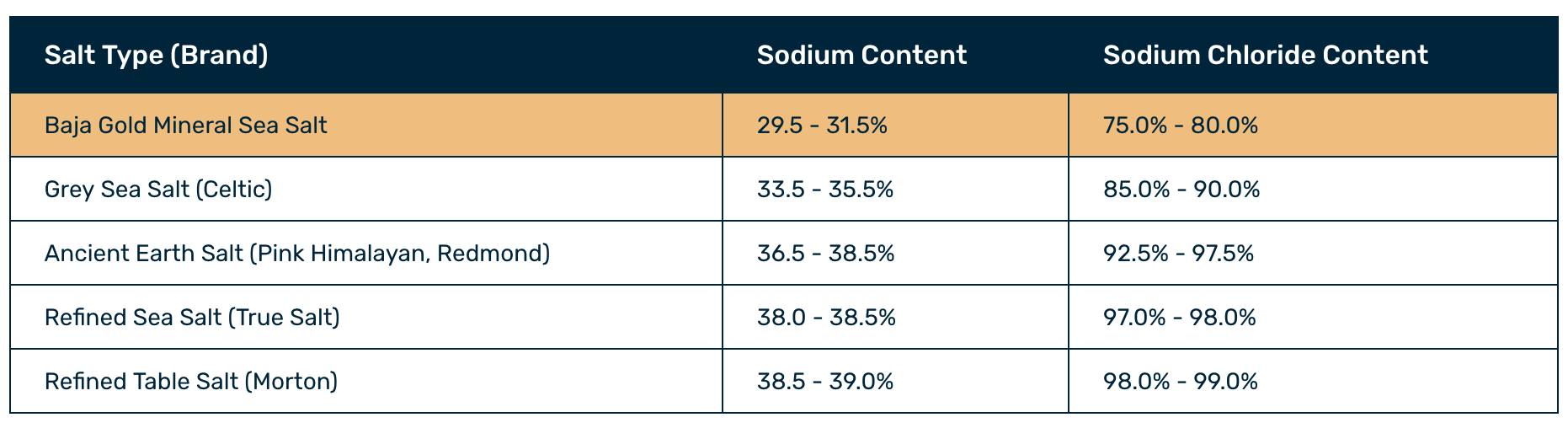The height and width of the screenshot is (428, 1568).
Task: Select the Baja Gold Mineral Sea Salt cell
Action: tap(186, 126)
